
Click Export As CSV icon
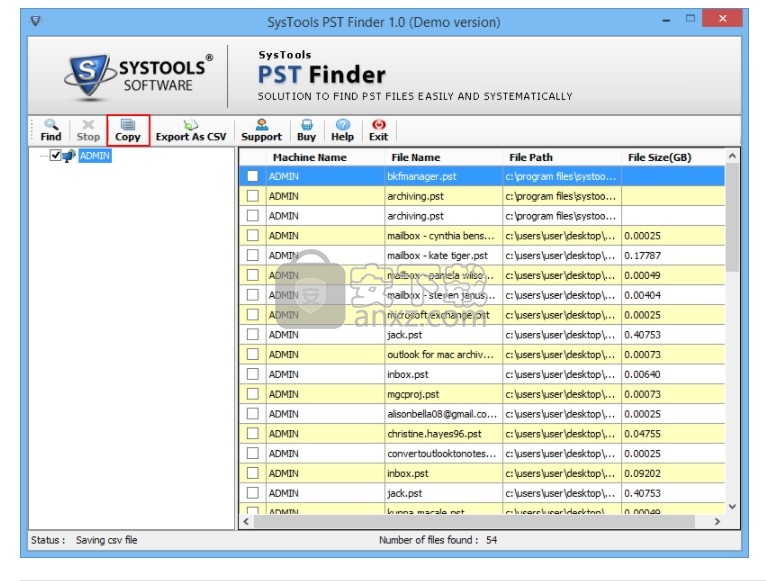click(x=191, y=124)
